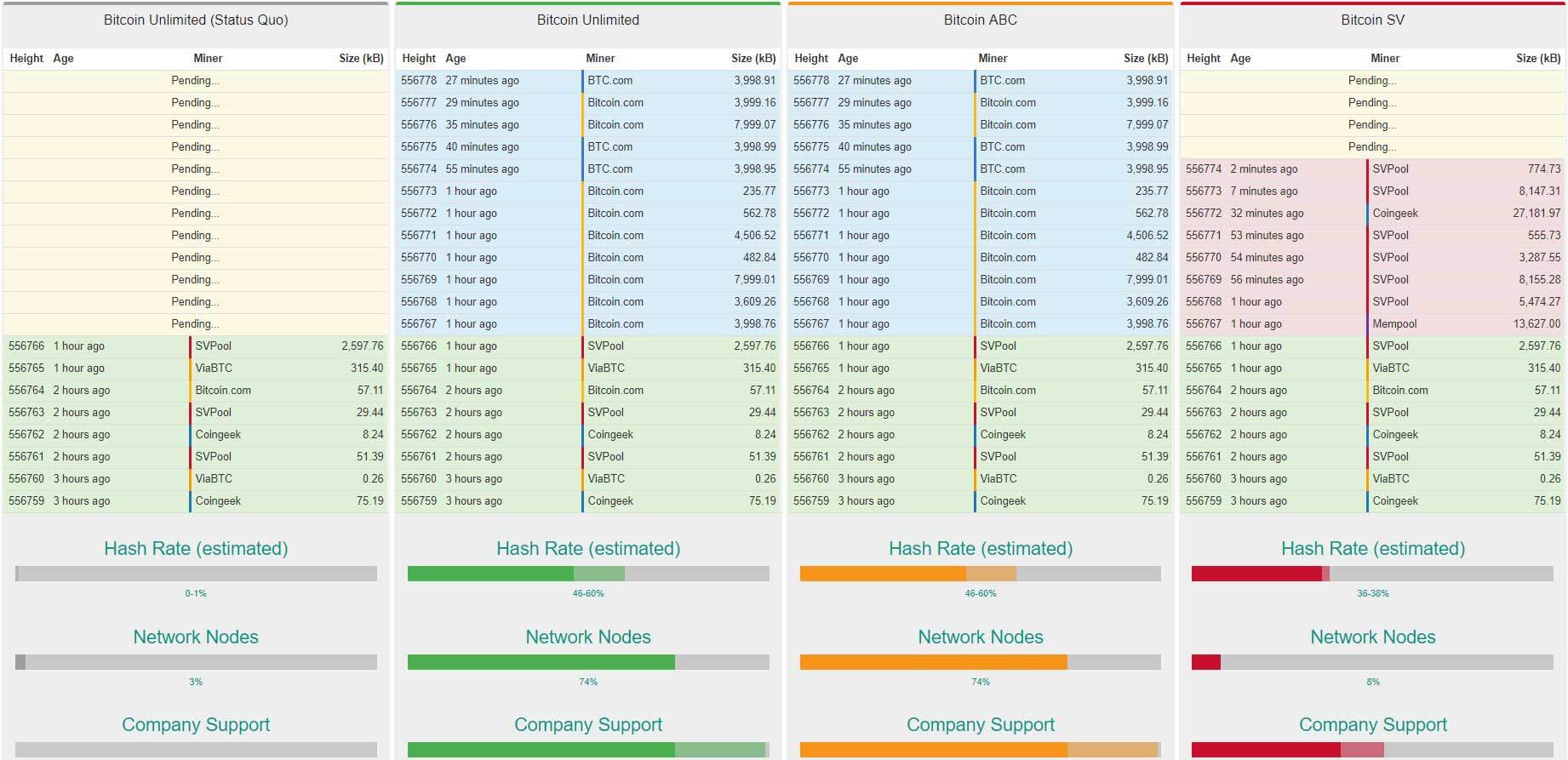Click the 27,181.97 size value in Bitcoin SV
This screenshot has height=760, width=1568.
(x=1537, y=213)
